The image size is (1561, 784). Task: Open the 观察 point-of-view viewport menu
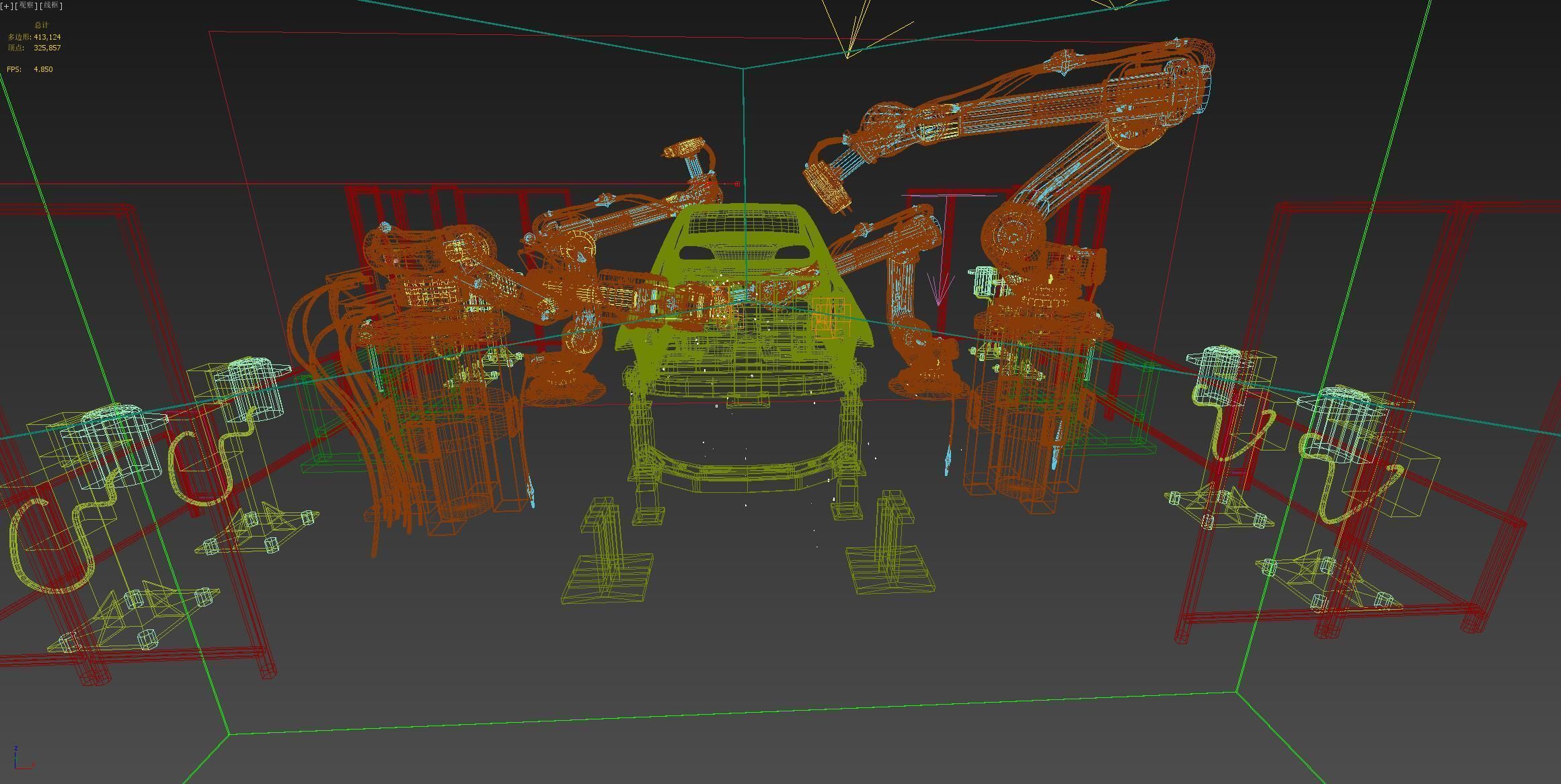pos(26,6)
